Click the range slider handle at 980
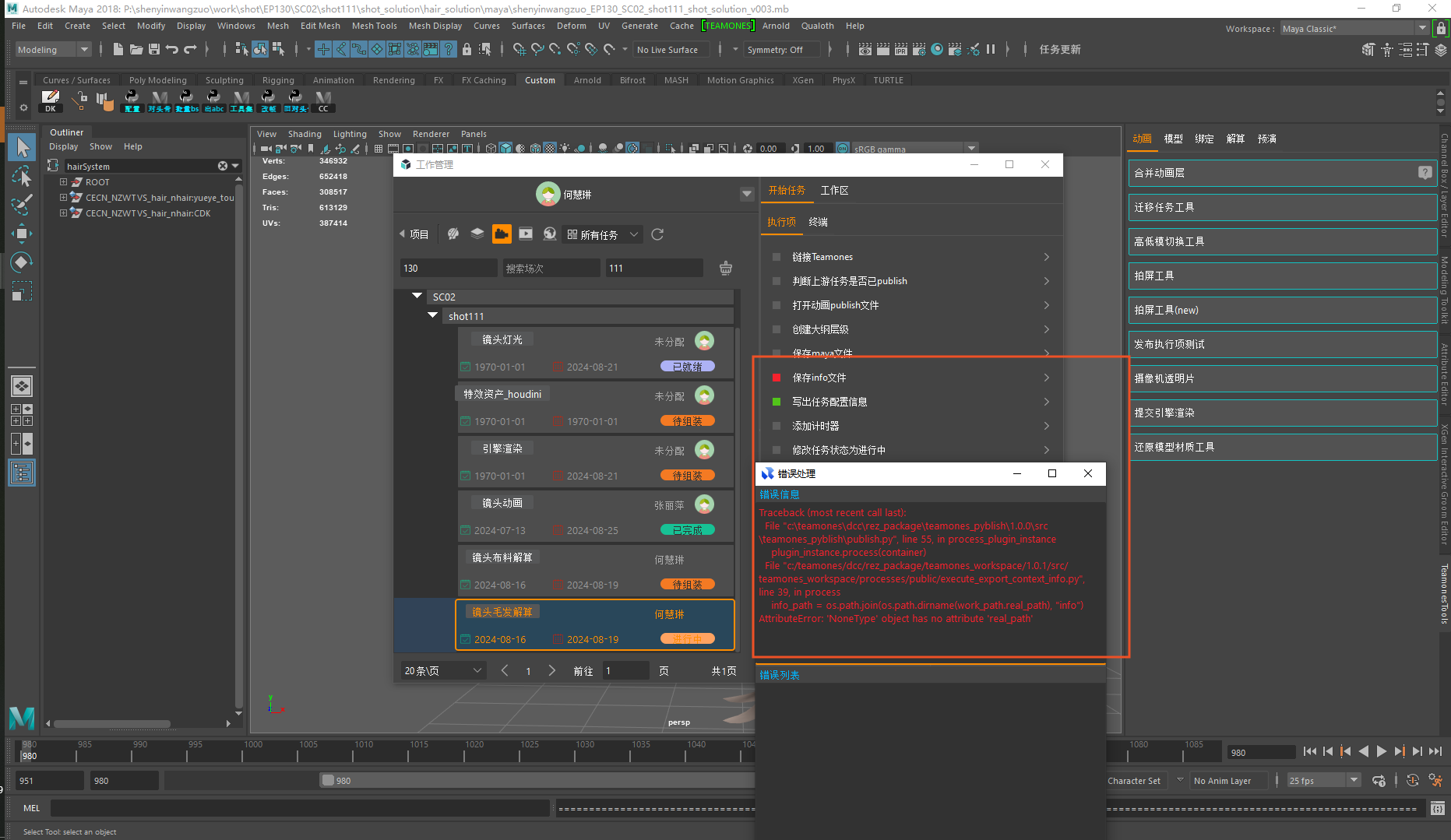1451x840 pixels. tap(329, 780)
